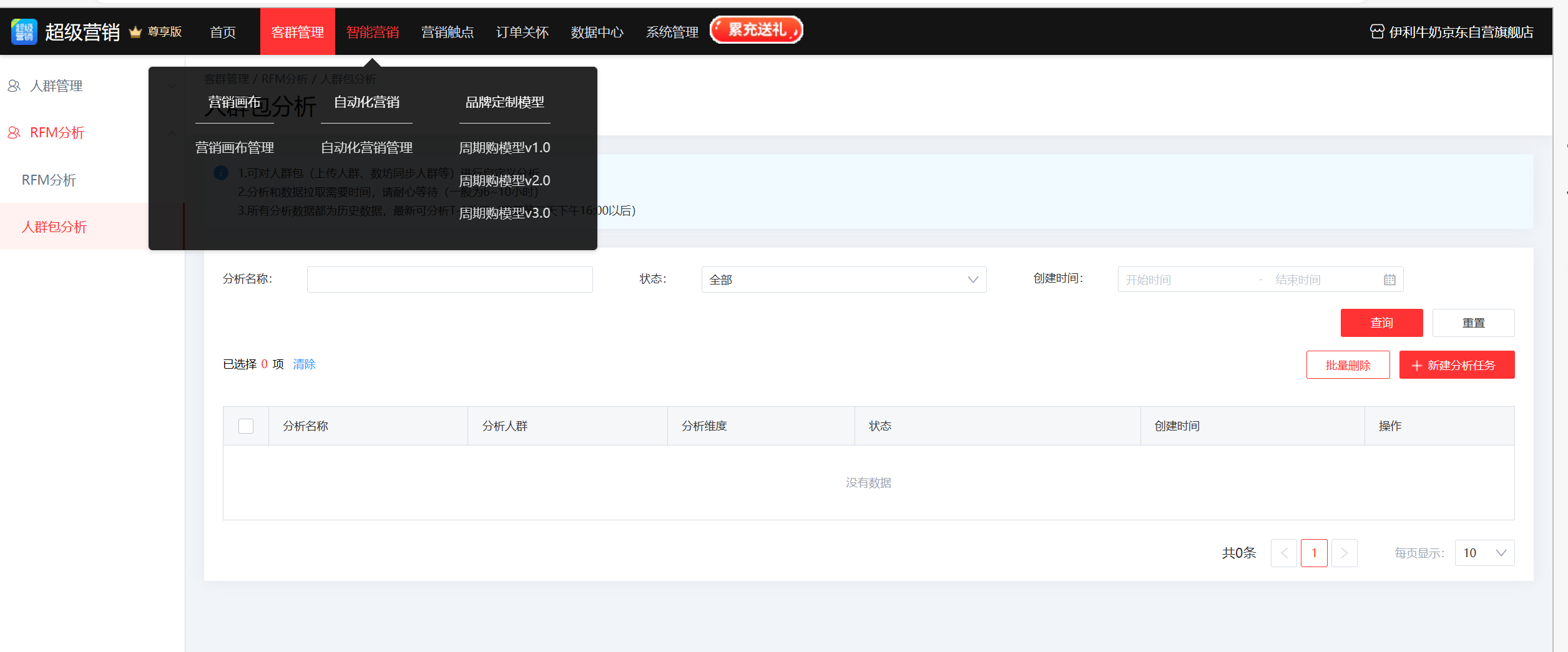Screen dimensions: 1568x652
Task: Open the 系统管理 top menu
Action: click(672, 32)
